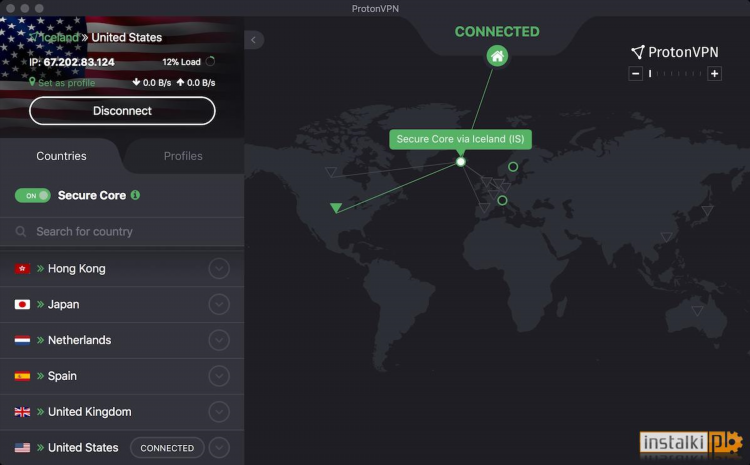750x465 pixels.
Task: Expand the Hong Kong server list
Action: pos(219,268)
